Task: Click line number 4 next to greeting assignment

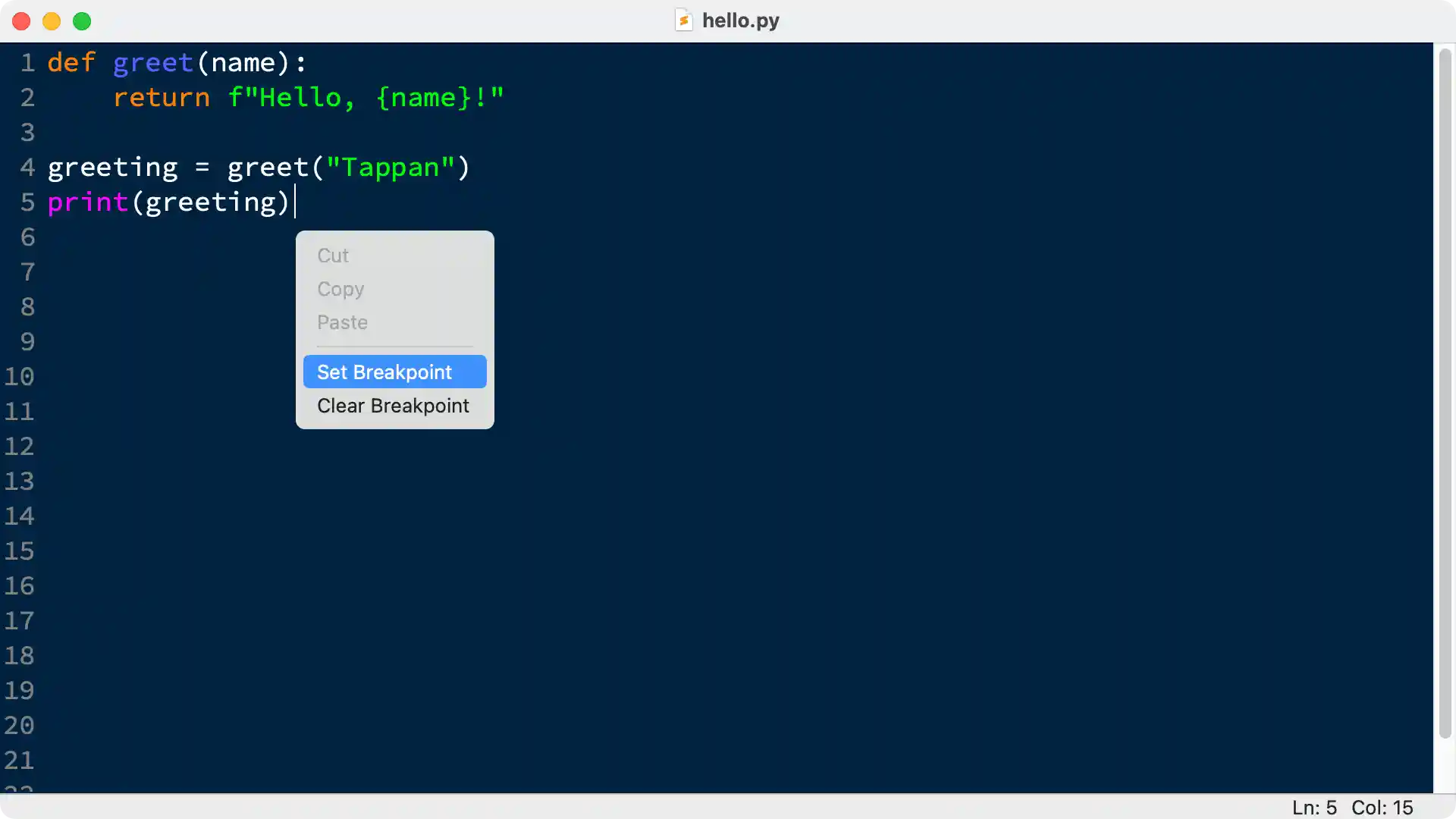Action: 28,168
